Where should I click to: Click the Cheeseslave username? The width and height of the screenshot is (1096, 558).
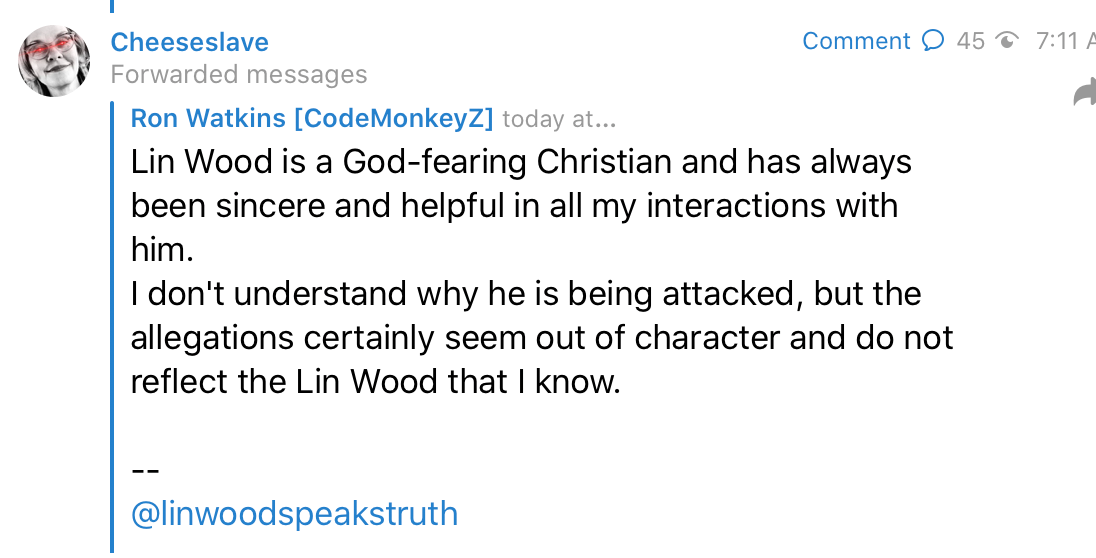[x=189, y=42]
